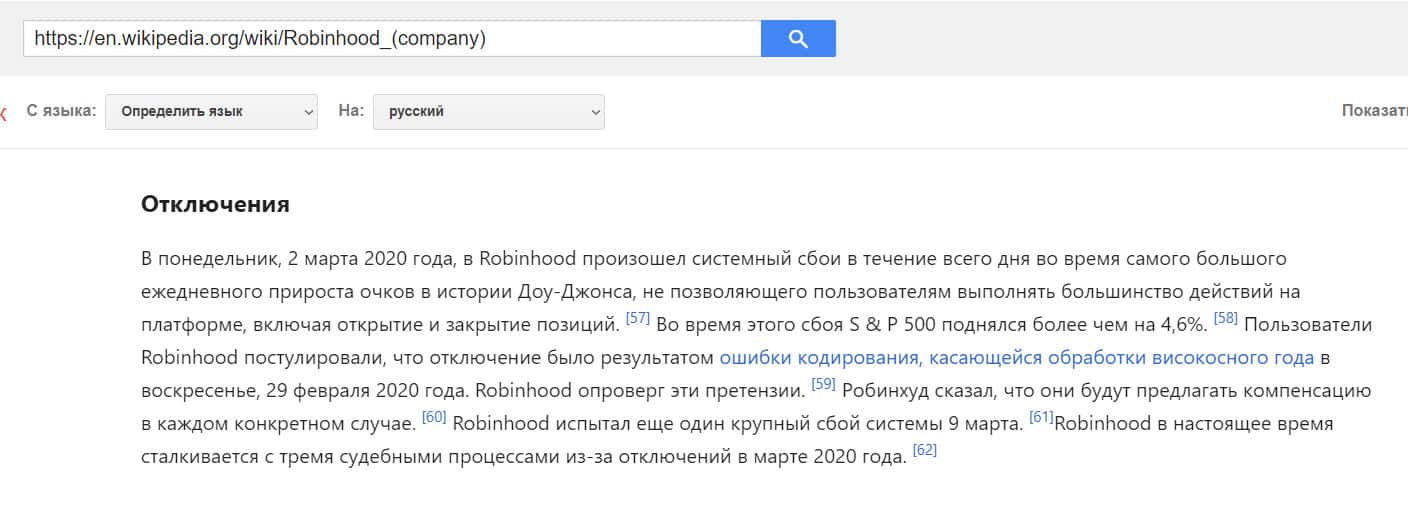The image size is (1408, 518).
Task: Open citation reference [62]
Action: 925,450
